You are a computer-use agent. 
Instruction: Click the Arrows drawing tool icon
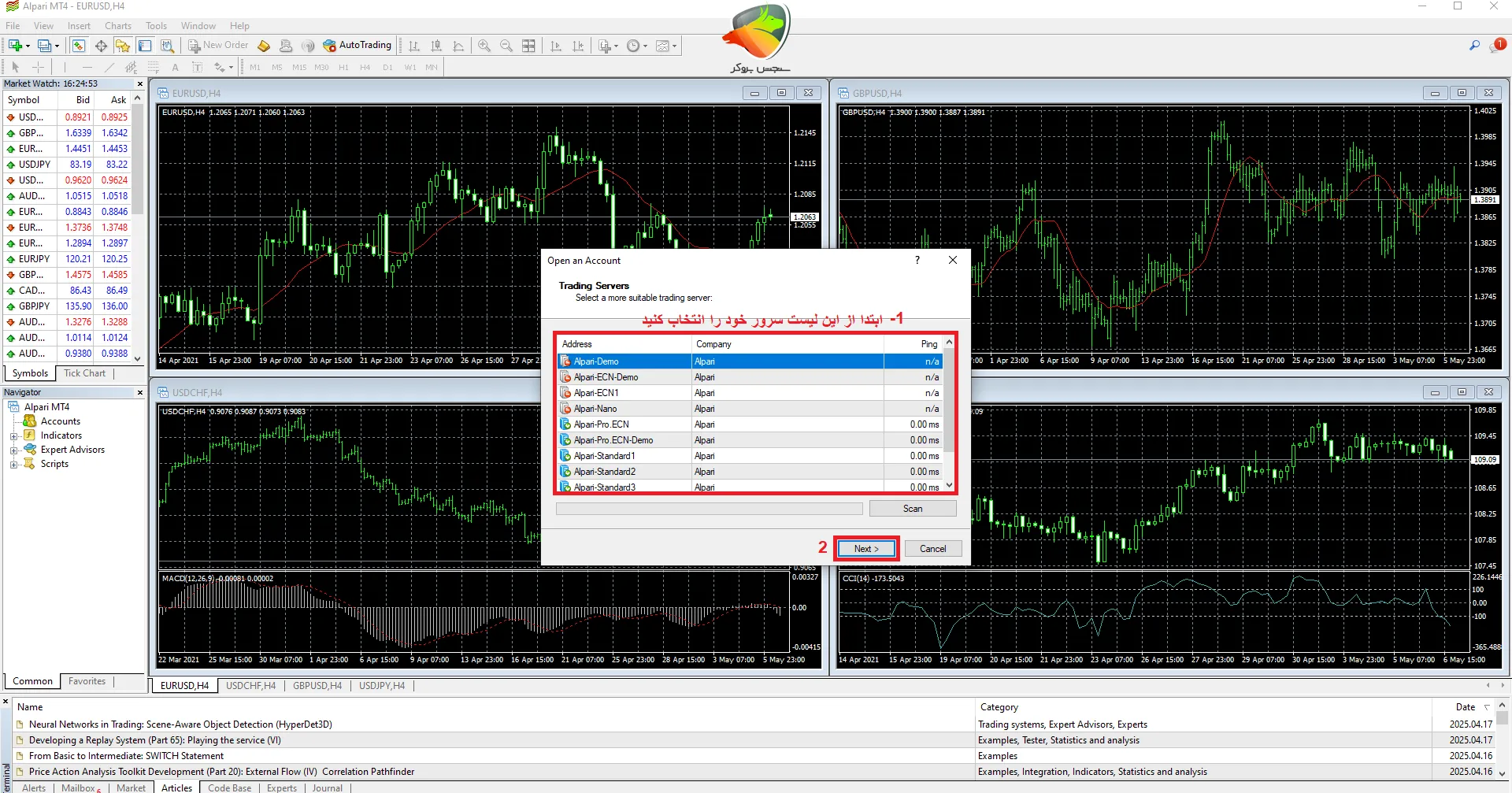coord(219,67)
